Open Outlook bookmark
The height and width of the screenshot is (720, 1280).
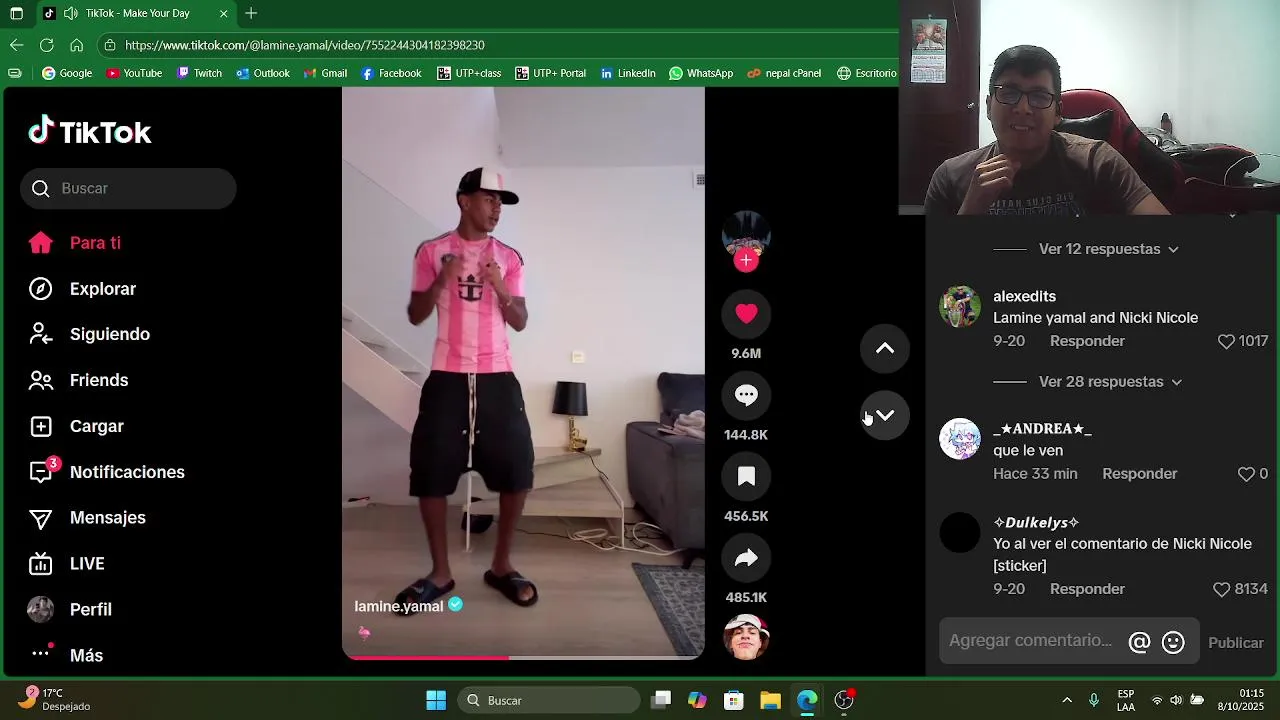point(263,73)
